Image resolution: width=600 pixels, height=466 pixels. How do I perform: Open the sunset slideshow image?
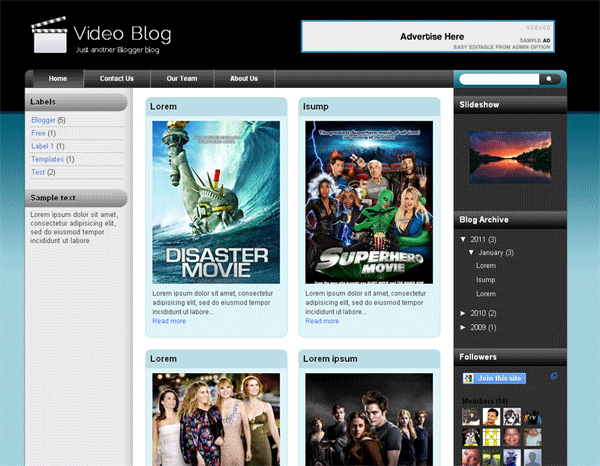pos(510,157)
